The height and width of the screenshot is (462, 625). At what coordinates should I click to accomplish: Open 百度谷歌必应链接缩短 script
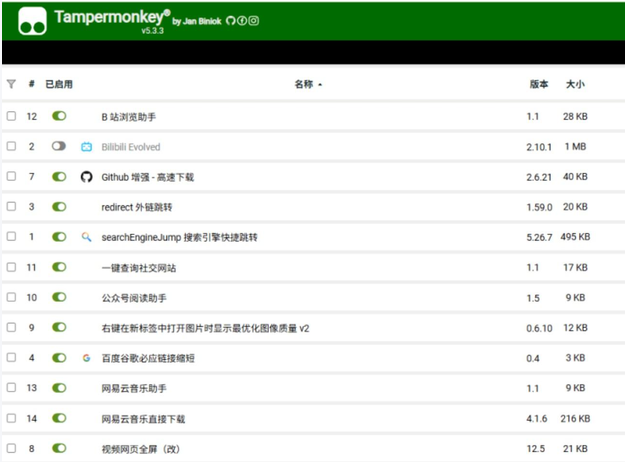tap(148, 358)
